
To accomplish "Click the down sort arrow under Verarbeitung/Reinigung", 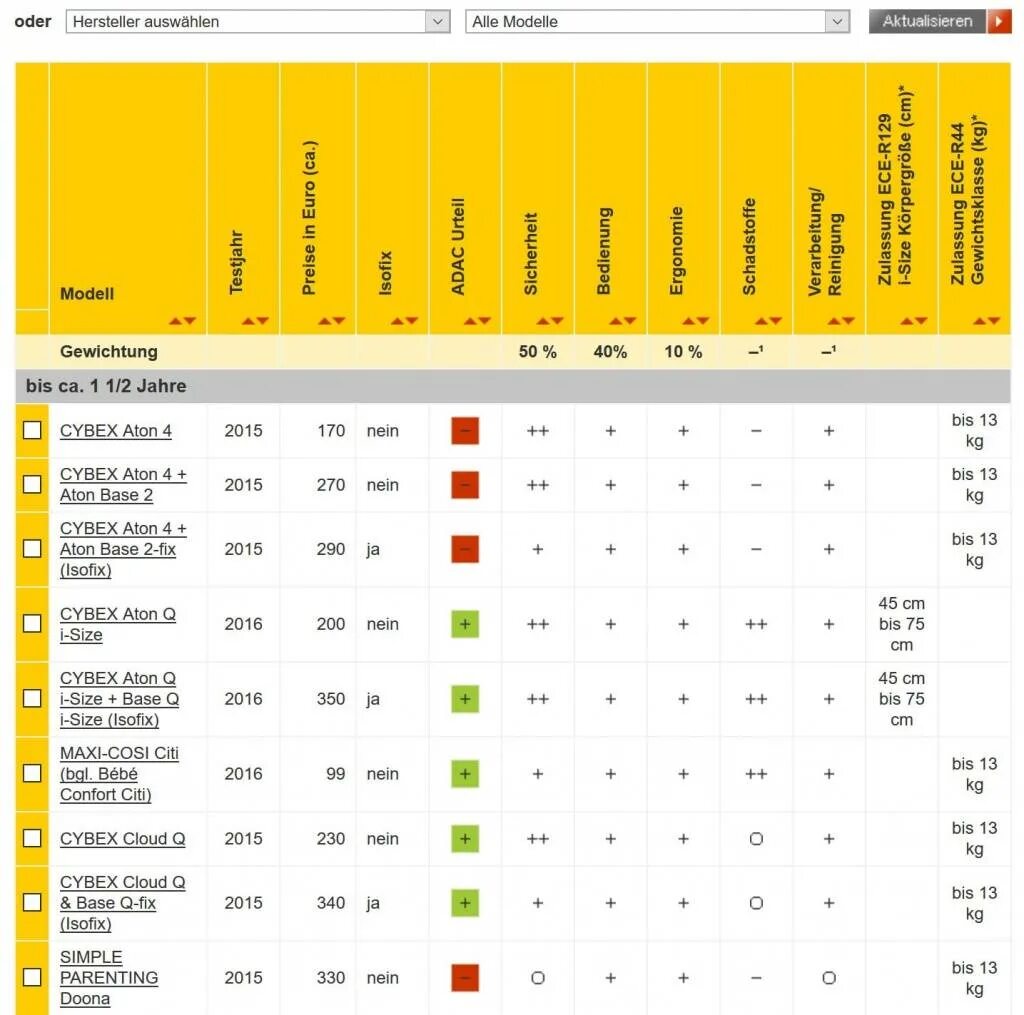I will pos(848,321).
